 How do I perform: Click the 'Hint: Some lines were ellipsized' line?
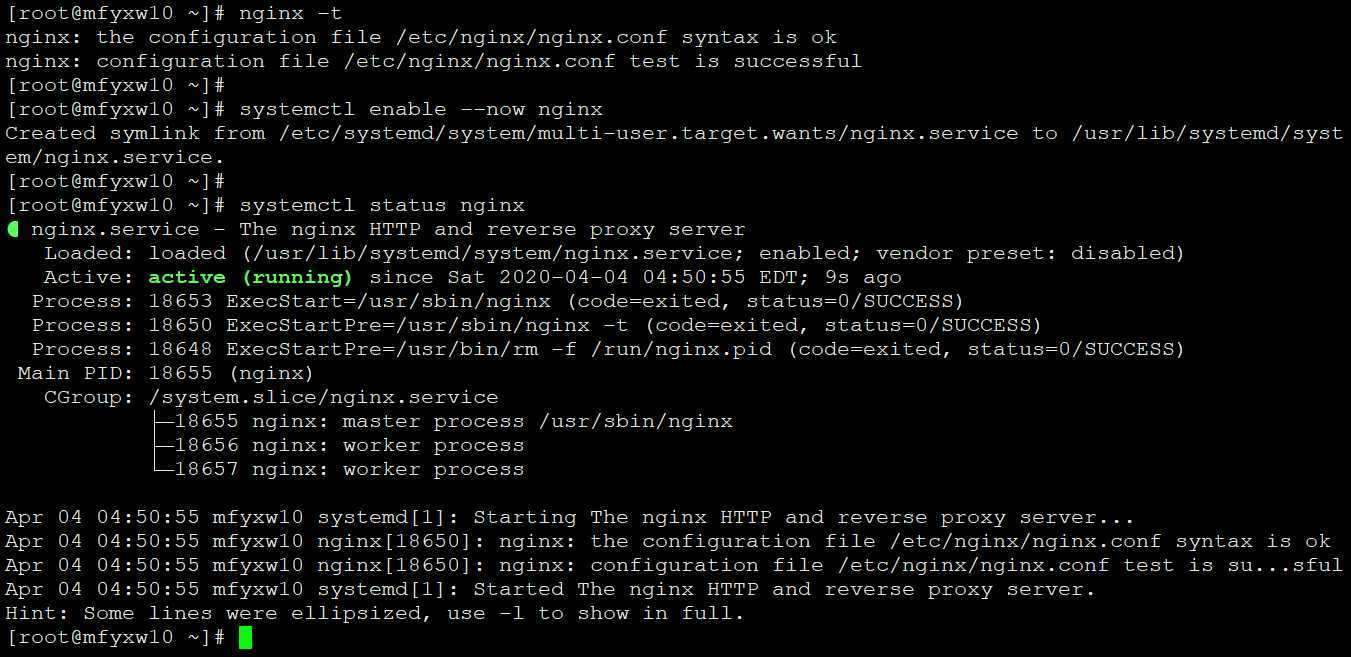coord(375,613)
